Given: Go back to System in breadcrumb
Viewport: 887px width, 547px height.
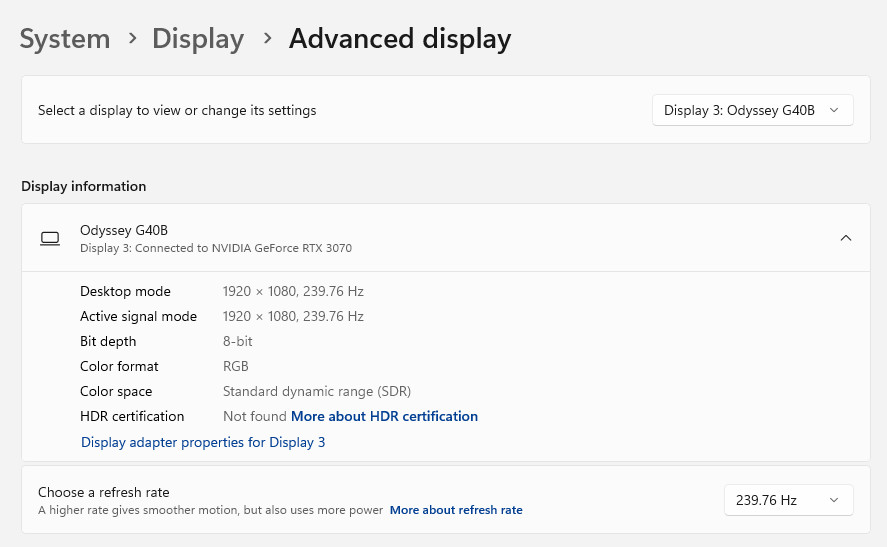Looking at the screenshot, I should click(65, 39).
